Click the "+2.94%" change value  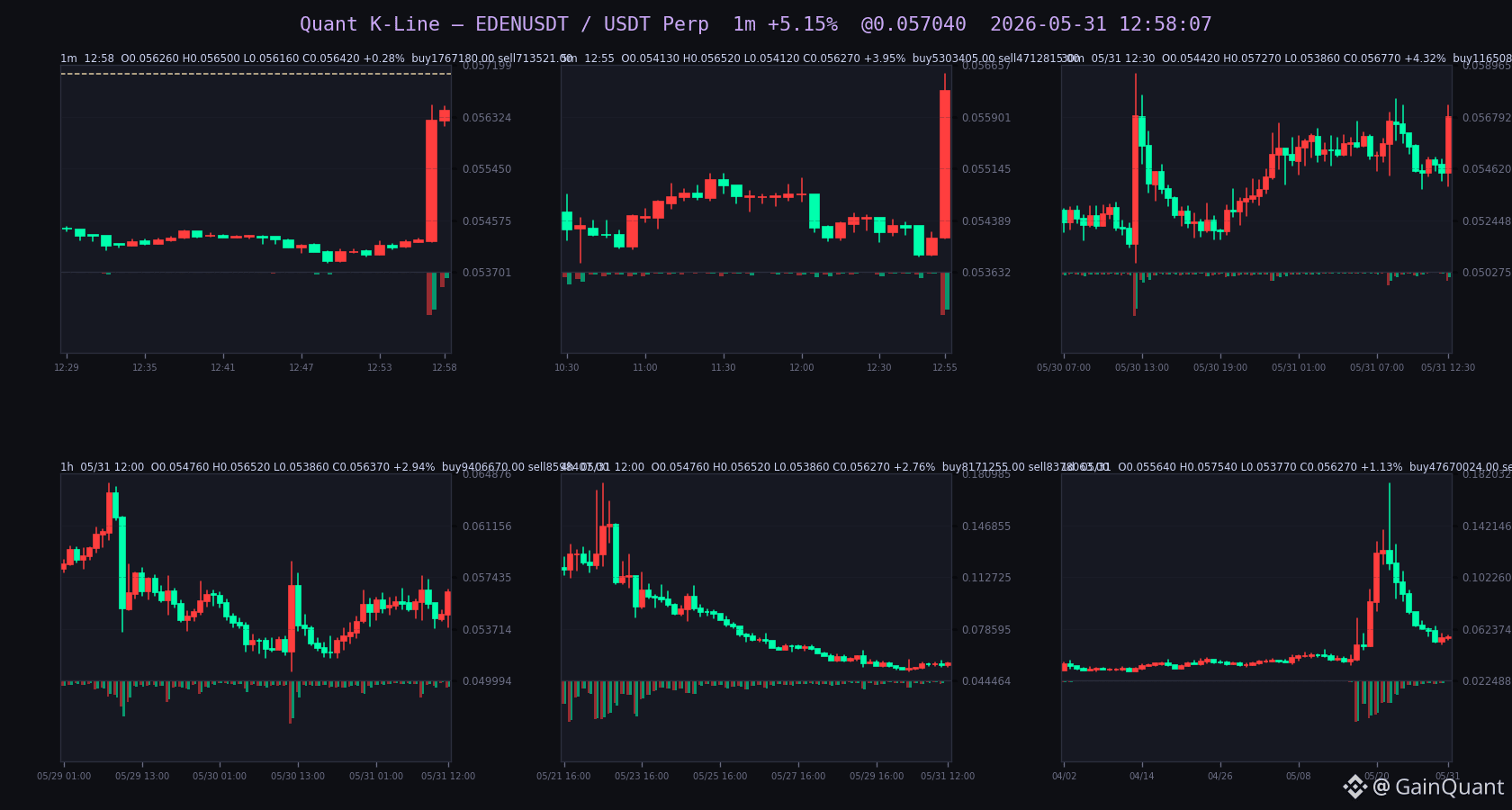tap(414, 467)
